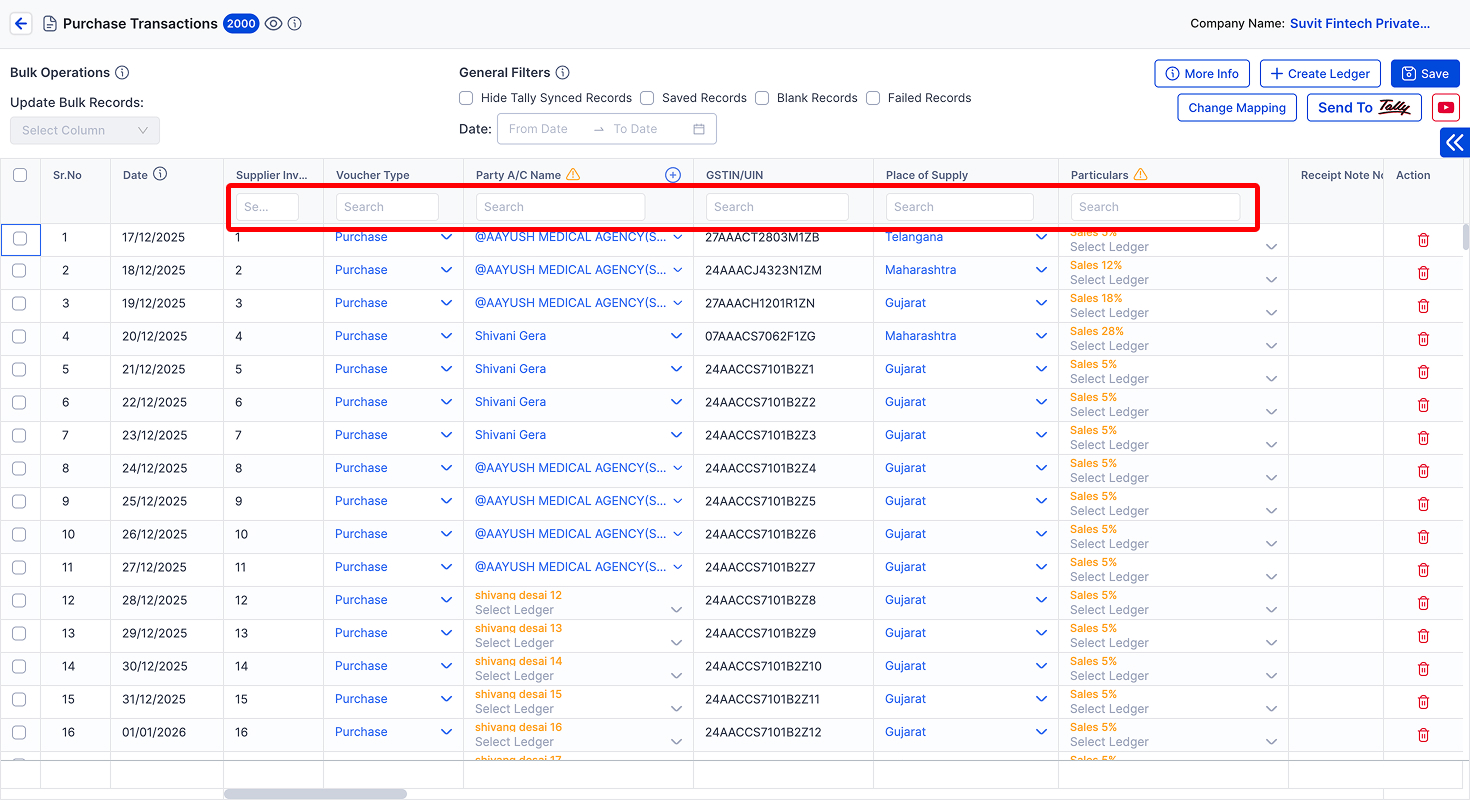Click the Bulk Operations info icon
1470x800 pixels.
(122, 73)
